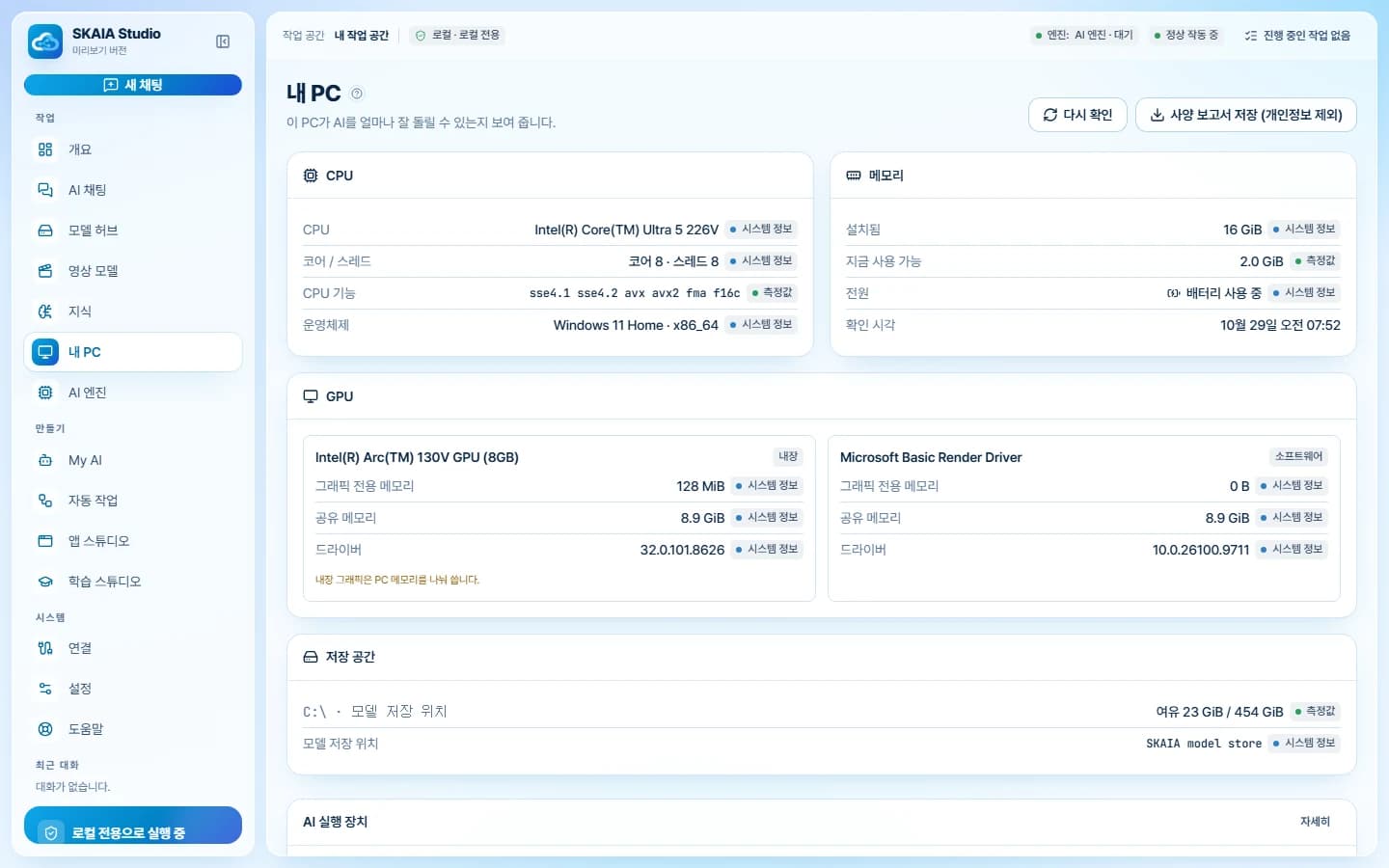Image resolution: width=1389 pixels, height=868 pixels.
Task: Click the 앱 스튜디오 window icon
Action: tap(45, 541)
